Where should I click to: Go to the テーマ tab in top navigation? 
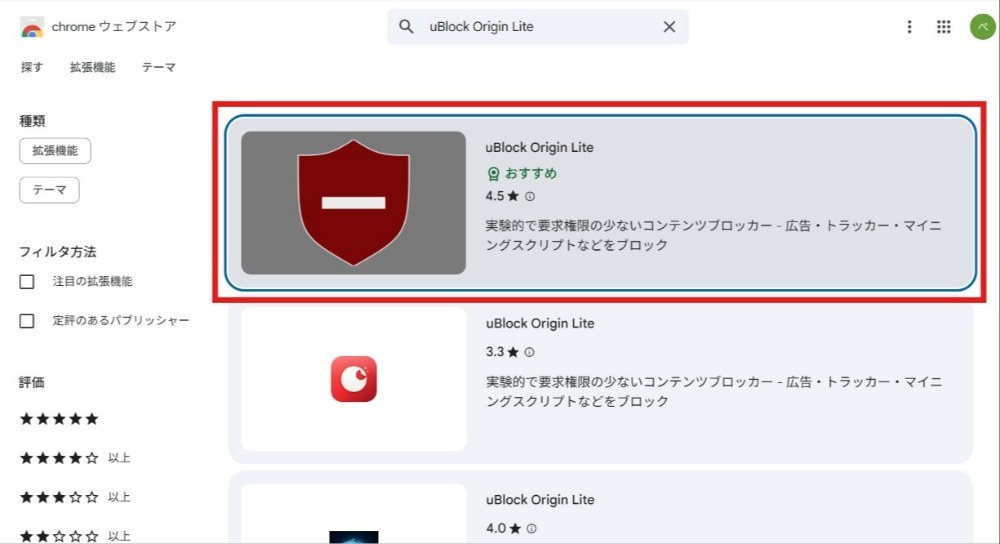(x=159, y=67)
